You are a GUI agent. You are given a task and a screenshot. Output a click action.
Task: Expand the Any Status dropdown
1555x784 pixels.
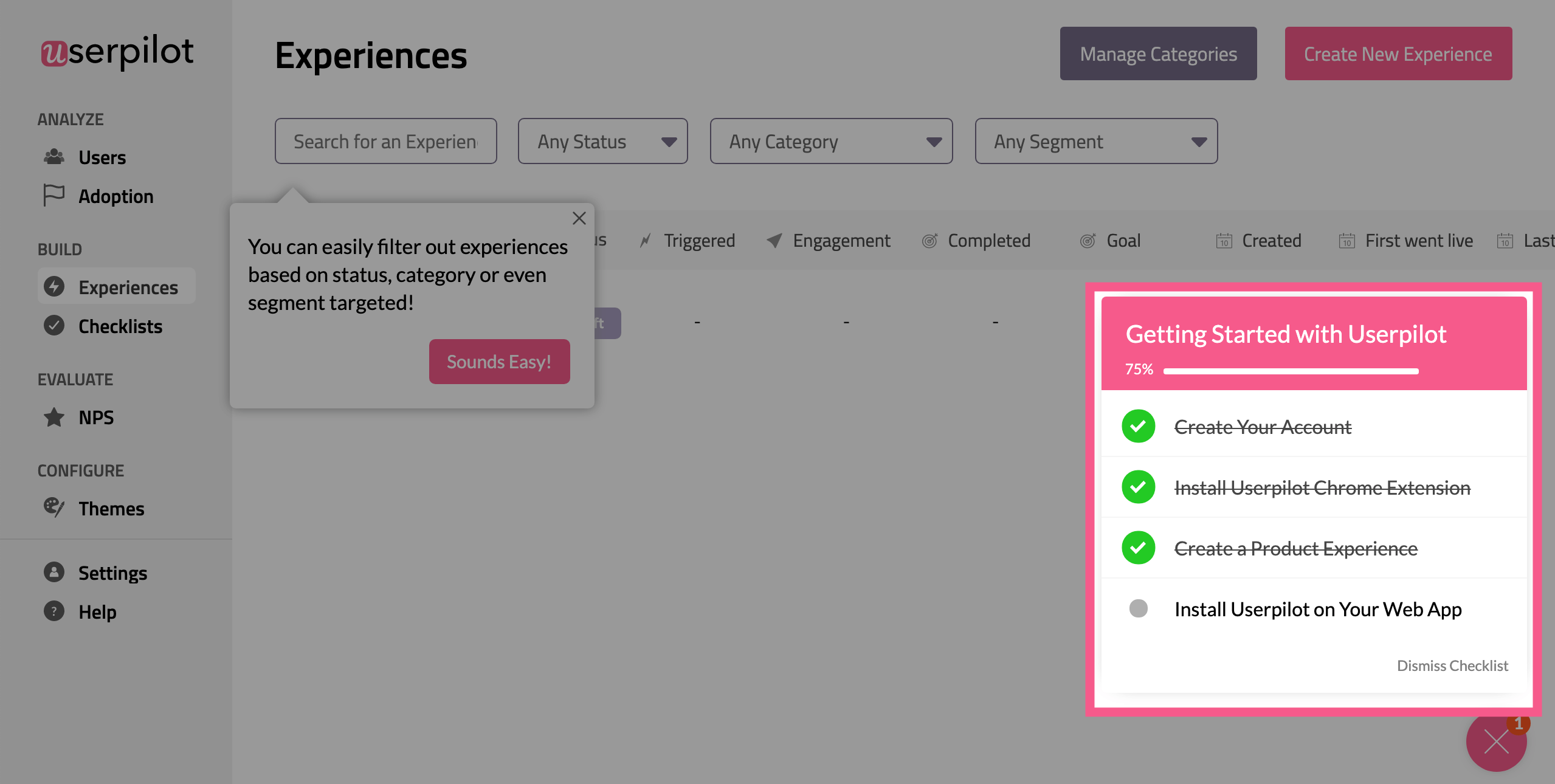pos(602,141)
